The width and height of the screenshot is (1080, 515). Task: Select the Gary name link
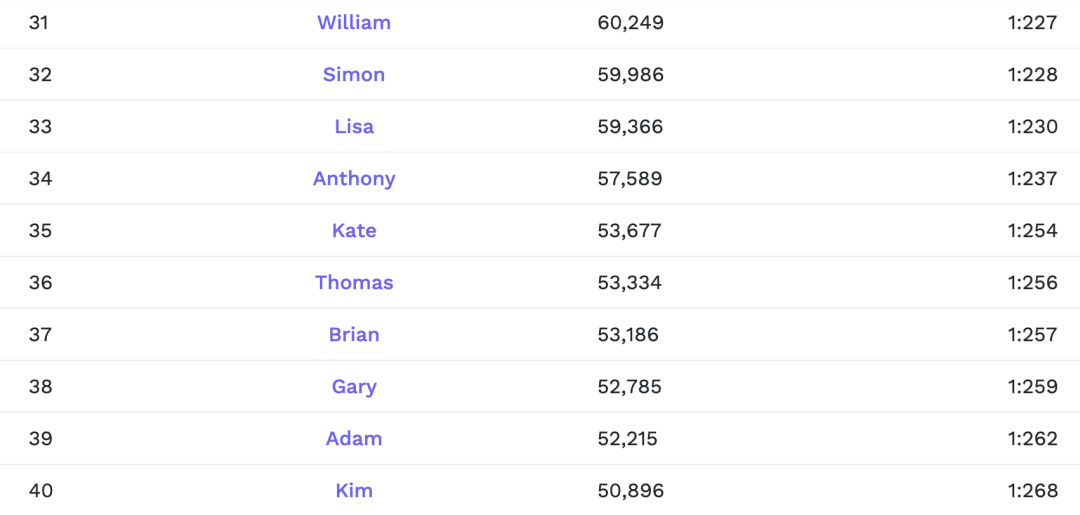[354, 386]
